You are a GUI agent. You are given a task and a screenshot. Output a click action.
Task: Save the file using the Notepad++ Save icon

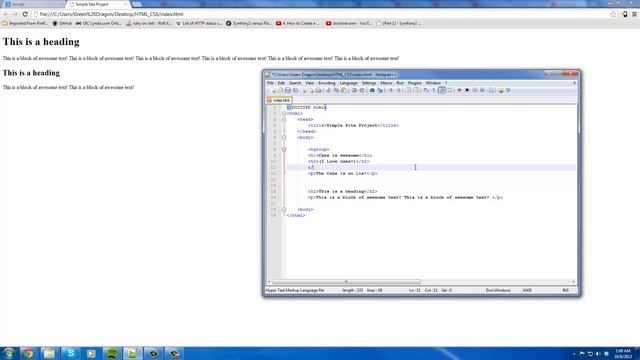click(x=287, y=90)
